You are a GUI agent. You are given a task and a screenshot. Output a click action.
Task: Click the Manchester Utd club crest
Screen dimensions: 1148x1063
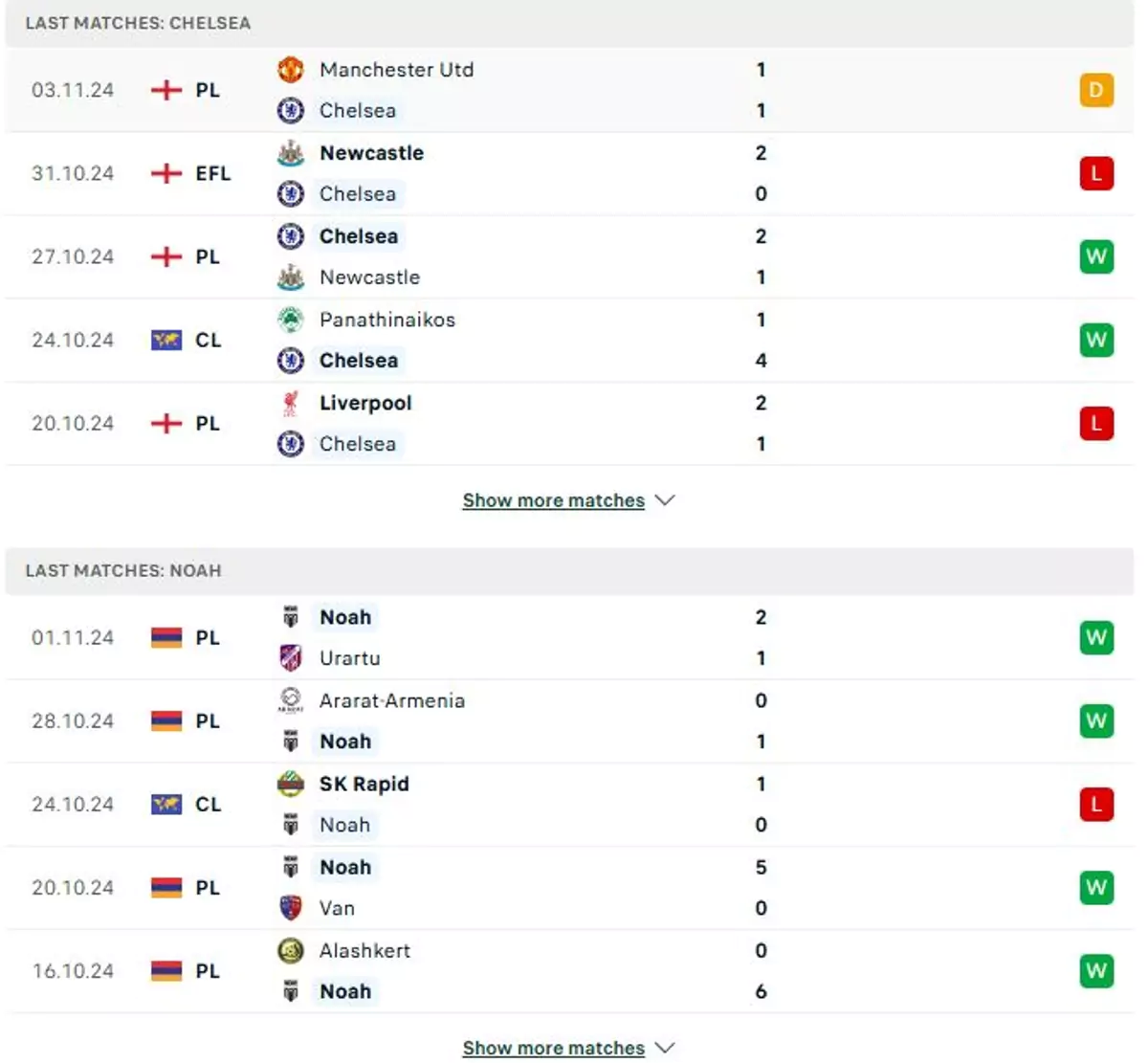point(291,70)
